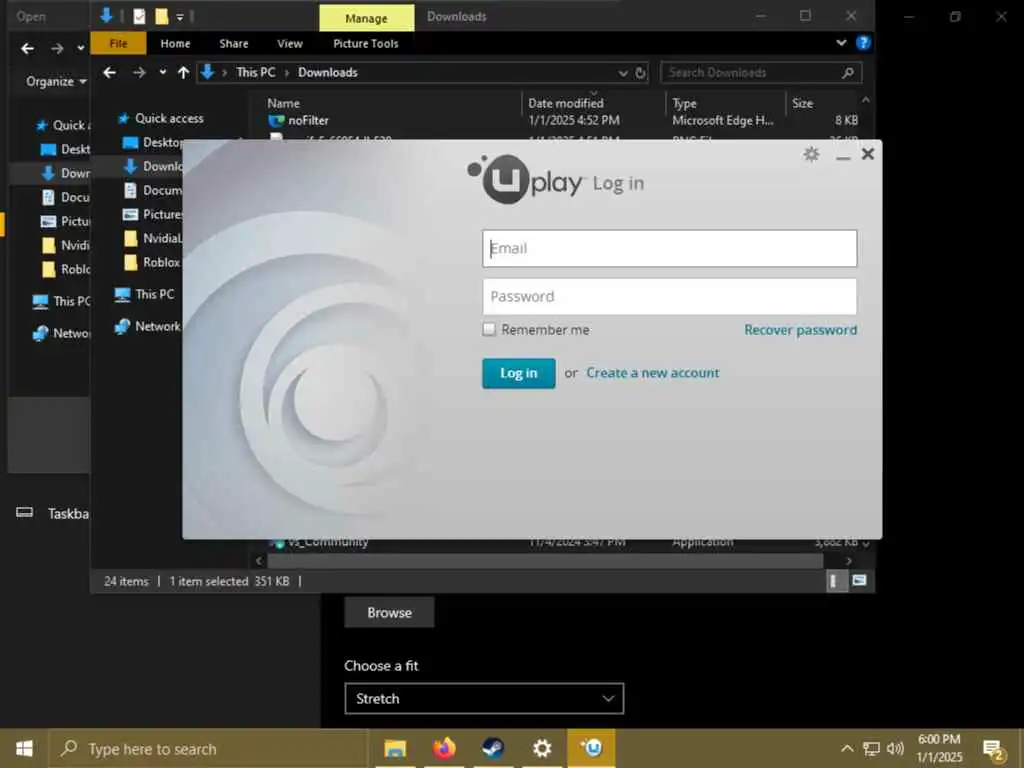Click the Browse button in Settings

tap(389, 613)
